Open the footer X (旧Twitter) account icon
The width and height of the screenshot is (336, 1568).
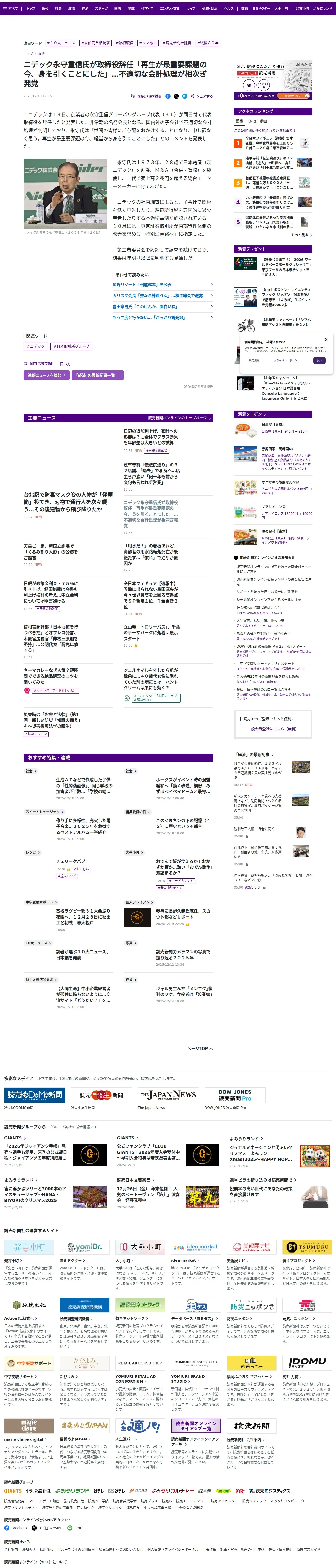pyautogui.click(x=34, y=1528)
